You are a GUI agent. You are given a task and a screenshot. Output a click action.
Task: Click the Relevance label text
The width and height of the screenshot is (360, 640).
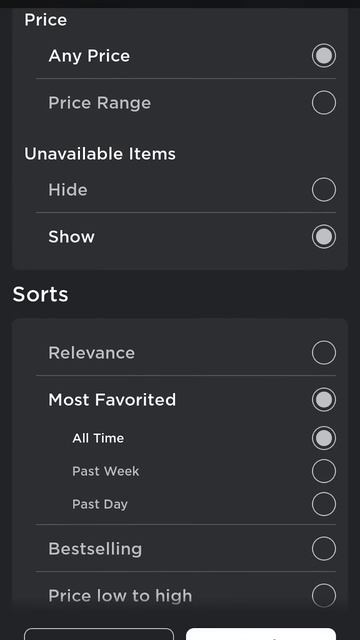(91, 353)
